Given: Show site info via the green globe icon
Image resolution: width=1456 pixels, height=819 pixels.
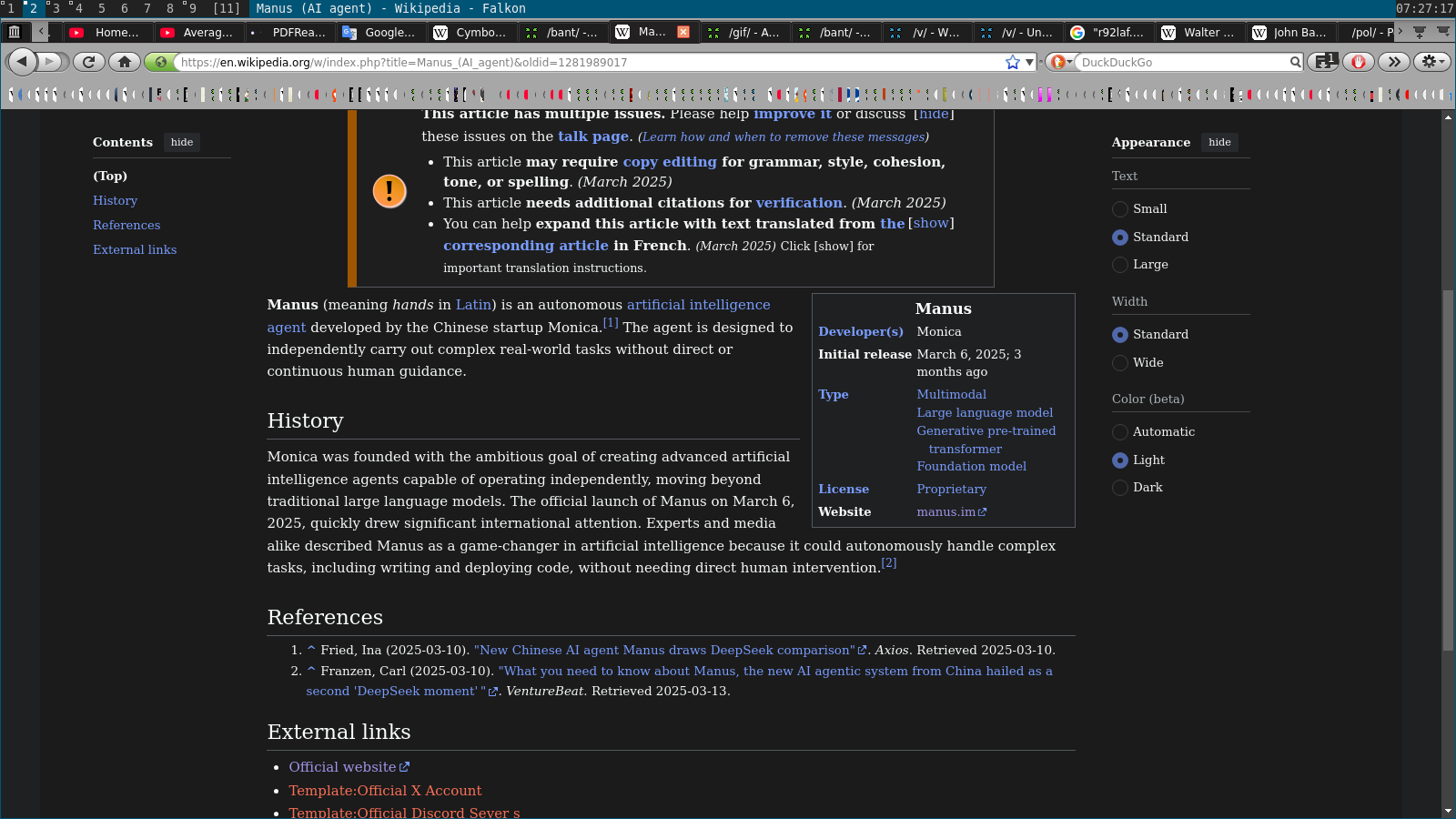Looking at the screenshot, I should point(160,62).
